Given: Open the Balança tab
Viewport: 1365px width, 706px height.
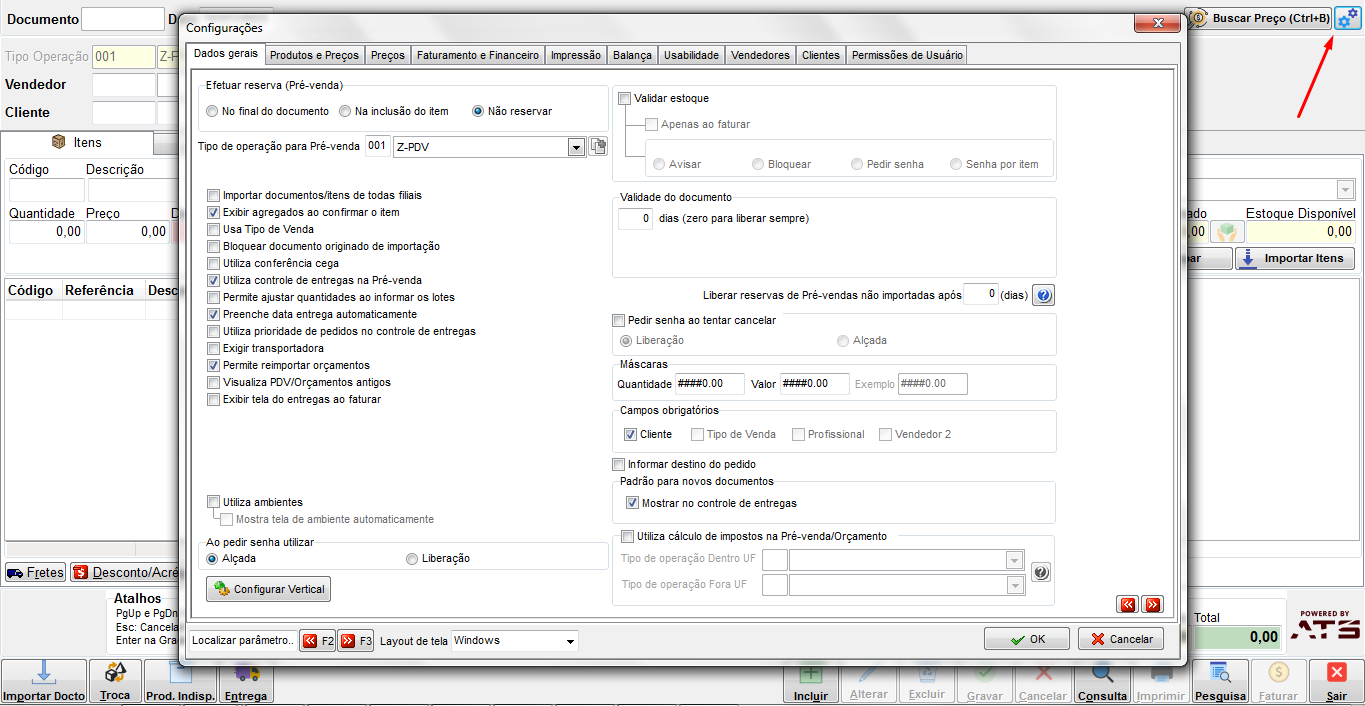Looking at the screenshot, I should pos(633,56).
